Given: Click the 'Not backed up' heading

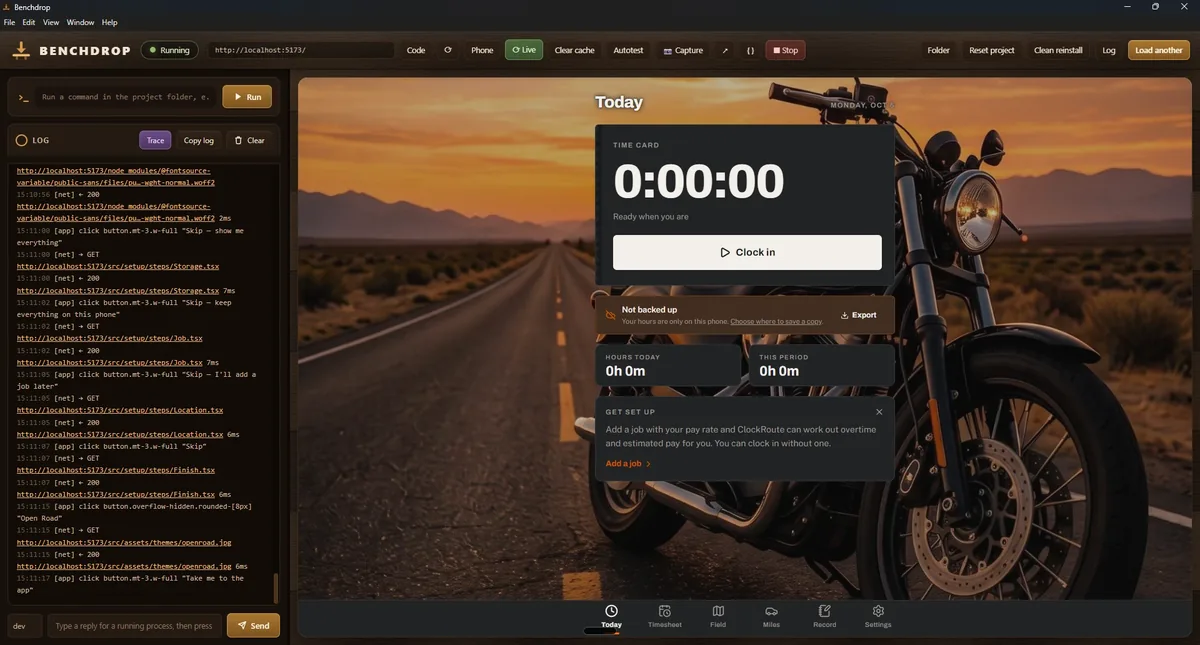Looking at the screenshot, I should point(649,310).
